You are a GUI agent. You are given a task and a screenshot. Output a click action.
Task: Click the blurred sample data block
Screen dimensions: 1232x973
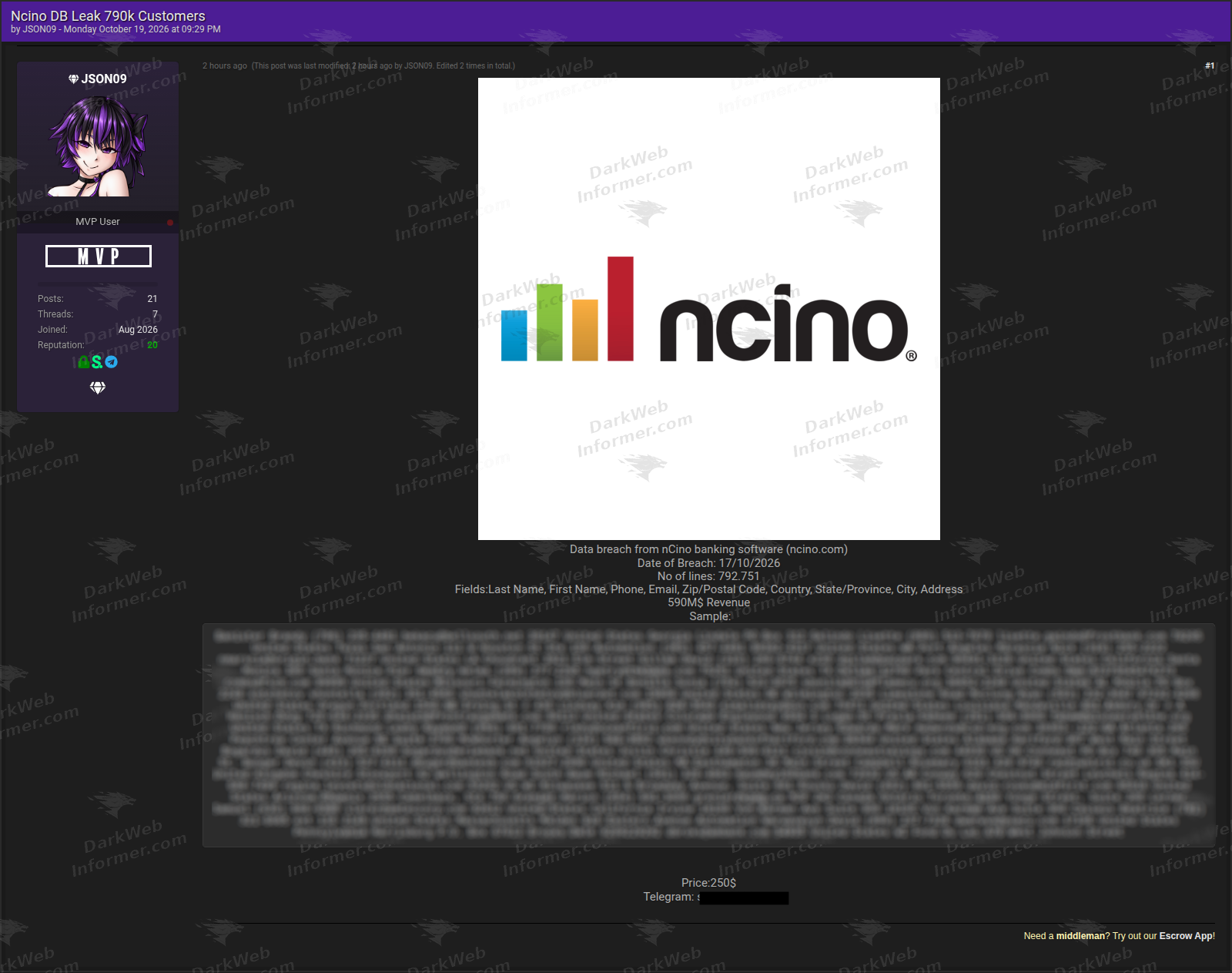point(708,736)
